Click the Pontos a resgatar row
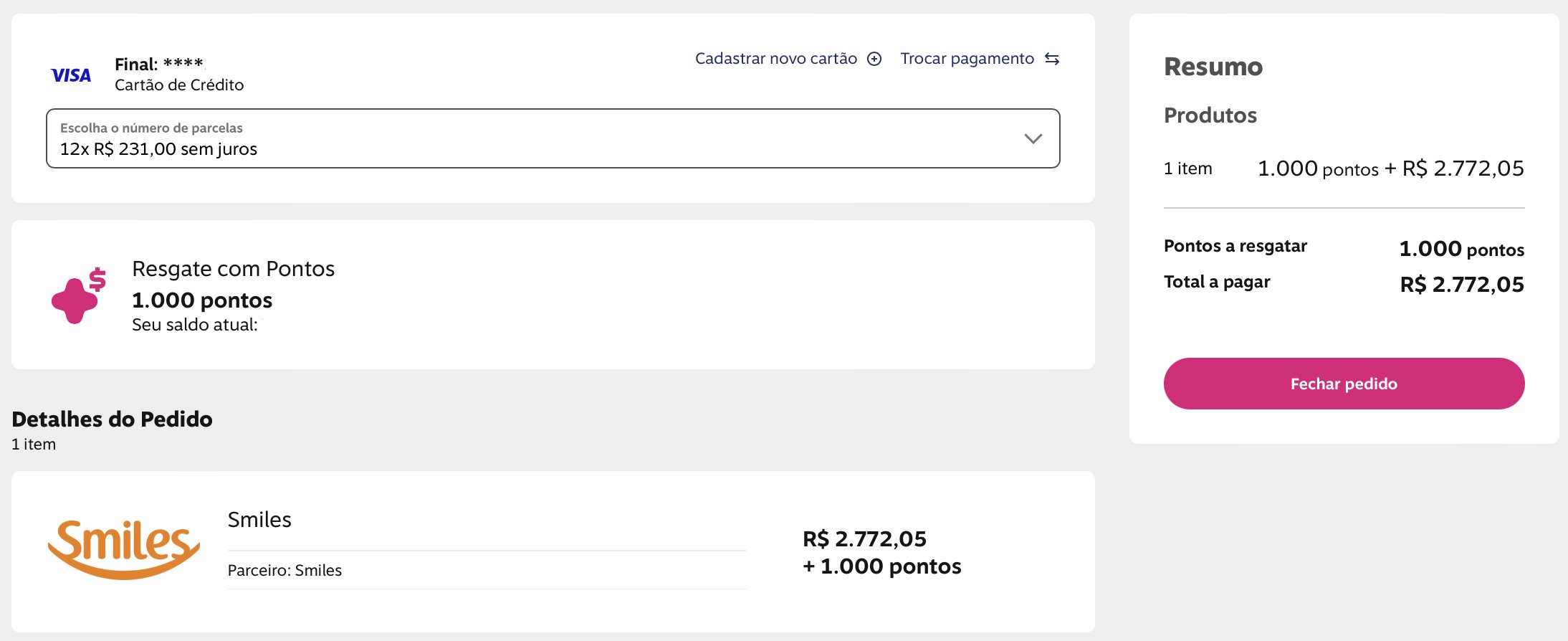Image resolution: width=1568 pixels, height=641 pixels. (1344, 248)
